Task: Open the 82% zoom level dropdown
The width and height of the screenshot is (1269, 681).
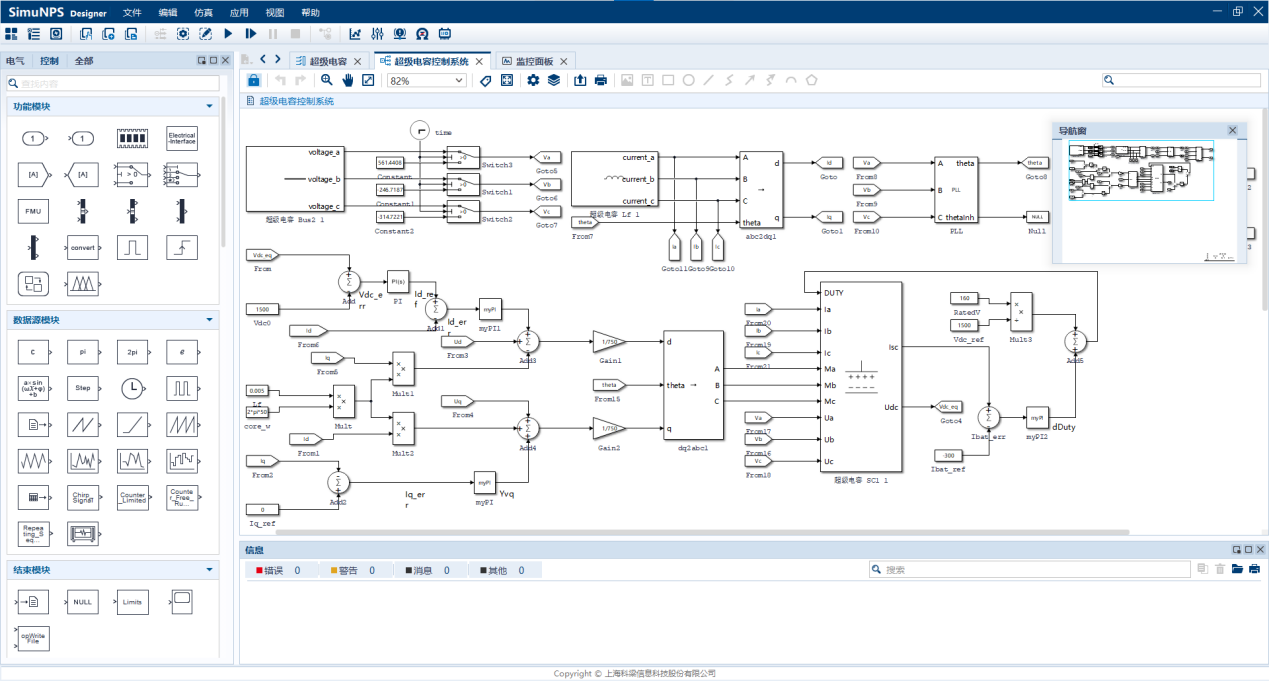Action: (427, 80)
